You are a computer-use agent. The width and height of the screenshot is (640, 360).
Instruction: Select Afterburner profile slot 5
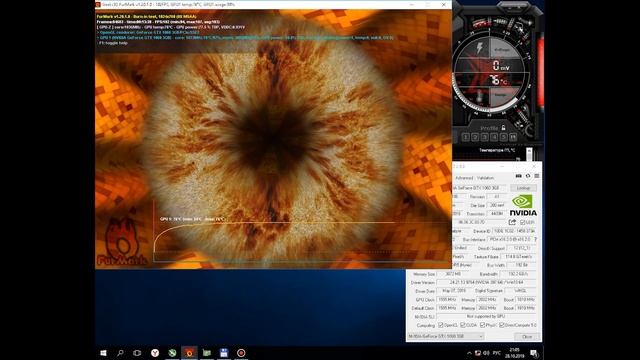503,137
